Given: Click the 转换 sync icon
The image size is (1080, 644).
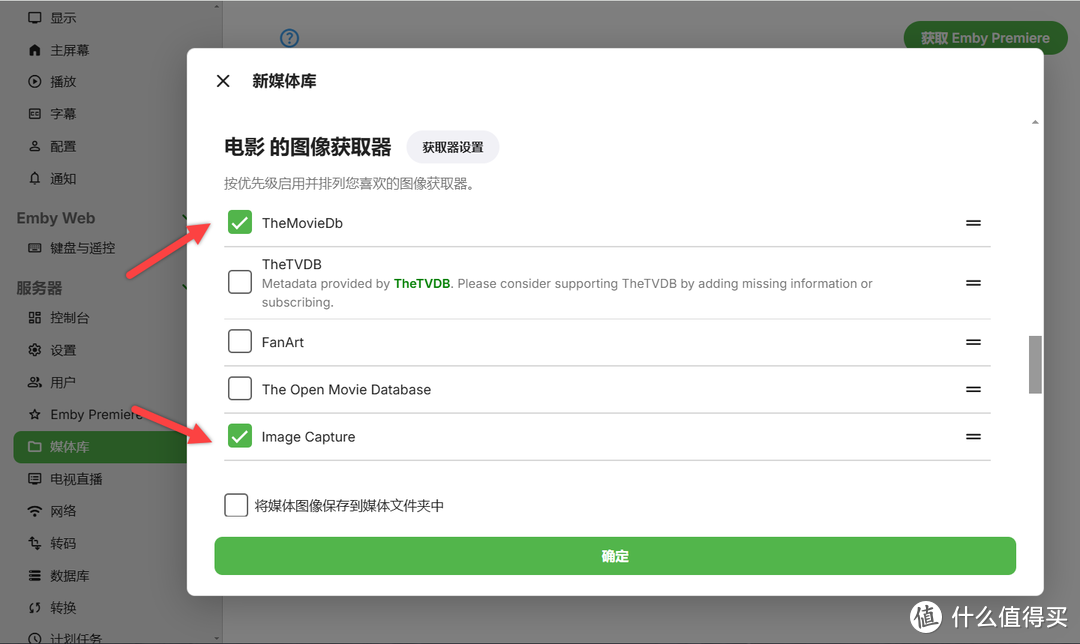Looking at the screenshot, I should (x=34, y=607).
